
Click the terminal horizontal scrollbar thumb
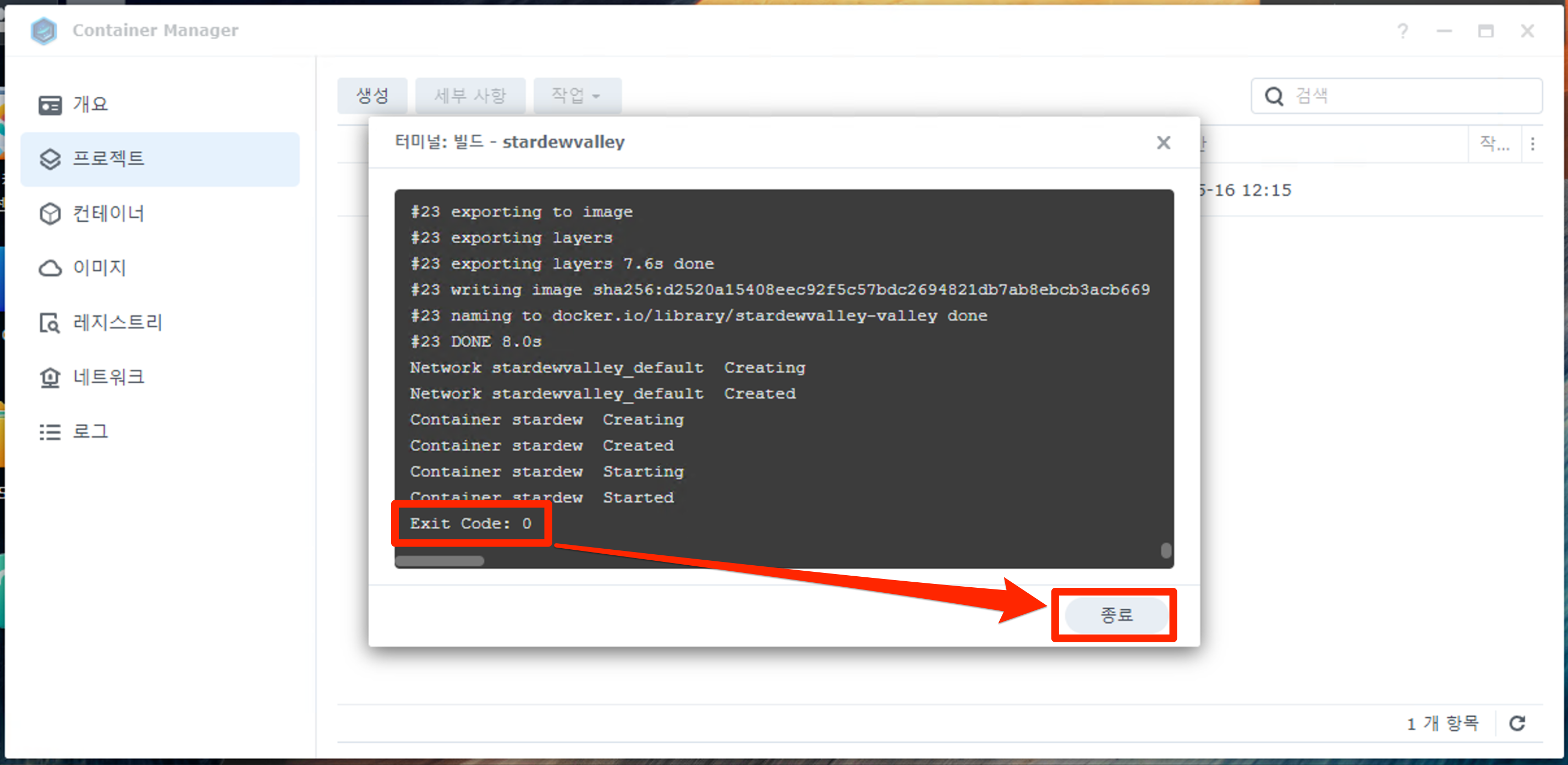pos(440,561)
